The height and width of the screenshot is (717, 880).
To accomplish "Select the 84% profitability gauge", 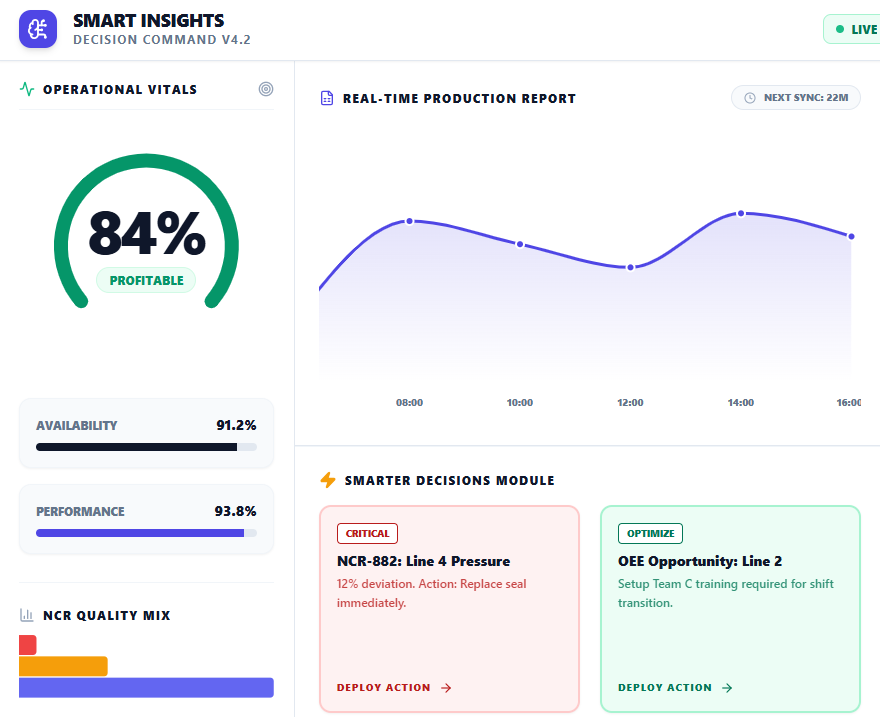I will tap(145, 232).
